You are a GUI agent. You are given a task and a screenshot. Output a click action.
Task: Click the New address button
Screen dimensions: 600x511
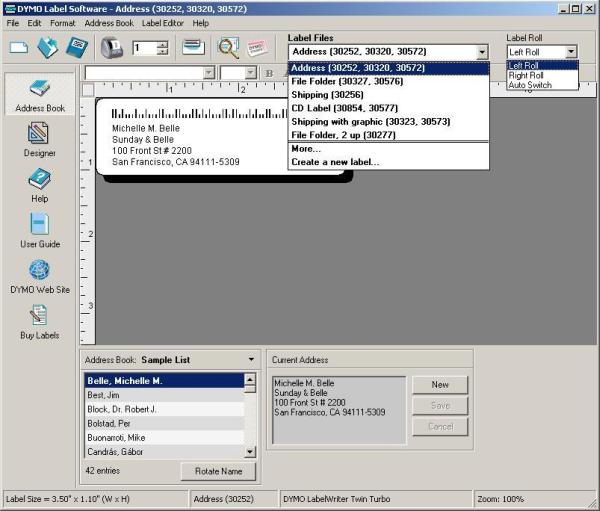point(440,385)
